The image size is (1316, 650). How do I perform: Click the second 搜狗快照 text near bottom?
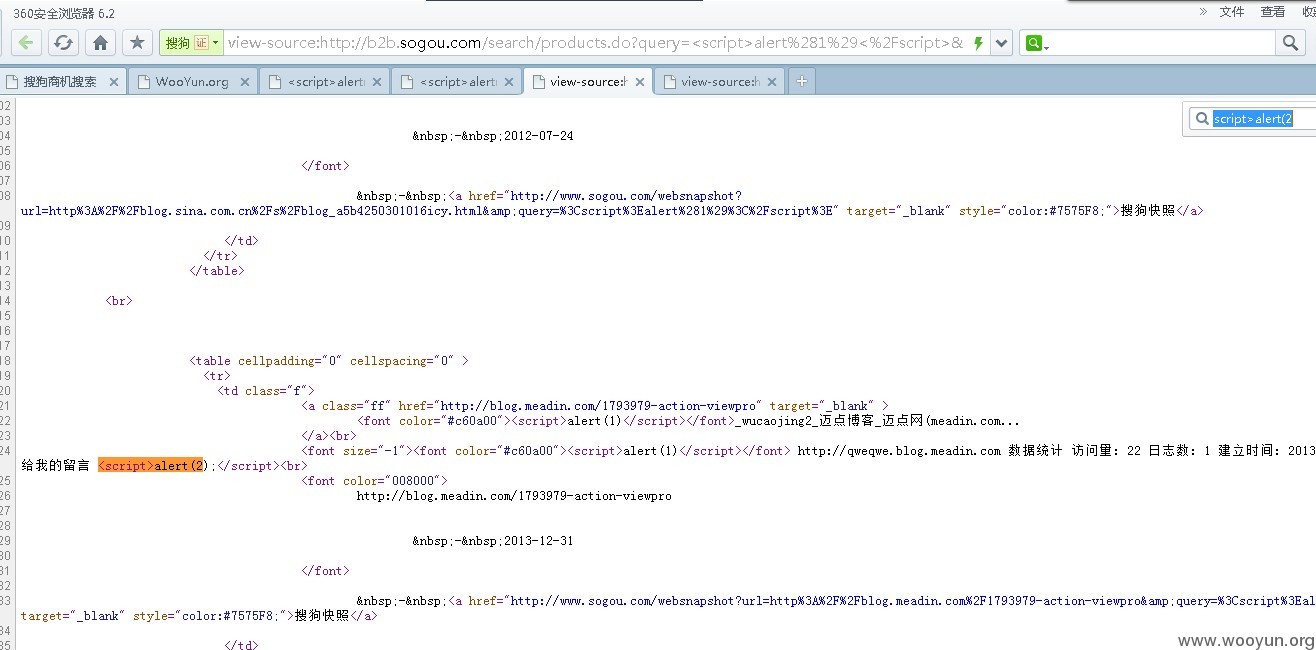[x=322, y=616]
